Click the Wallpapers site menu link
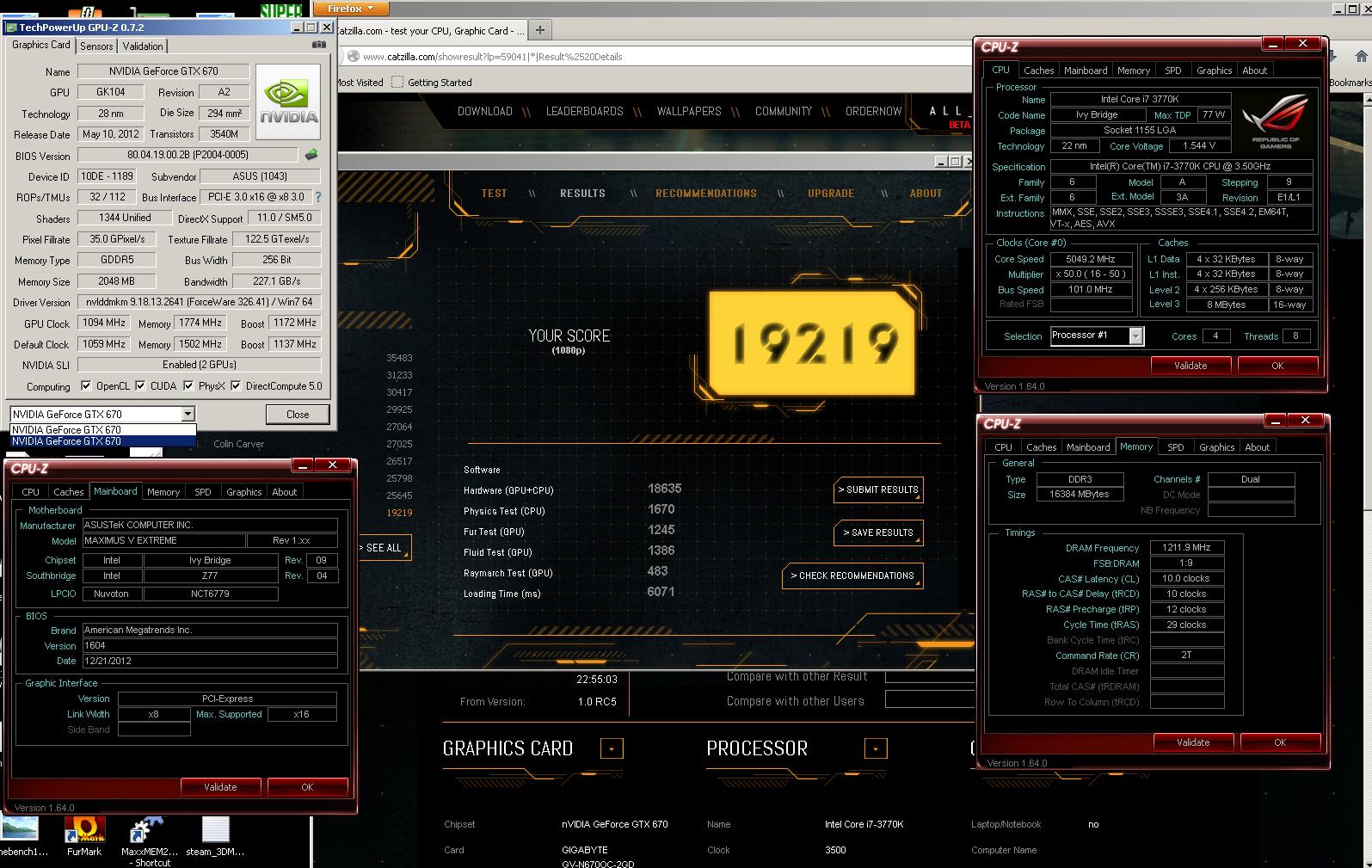The width and height of the screenshot is (1372, 868). point(689,111)
